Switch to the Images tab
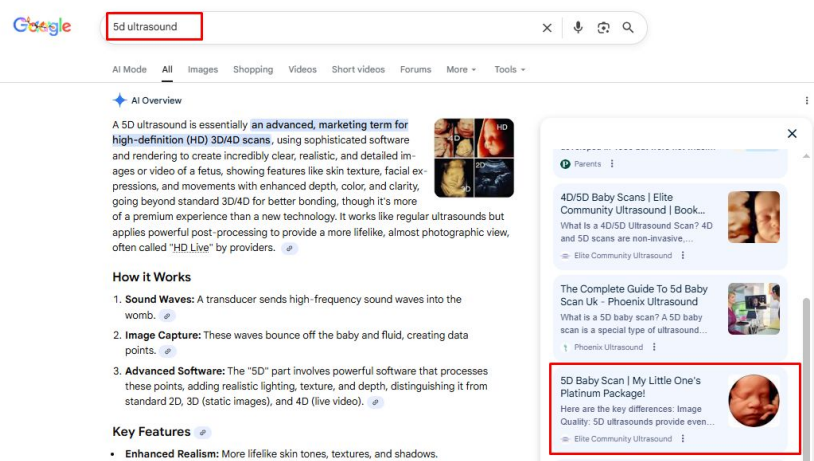This screenshot has width=814, height=461. tap(203, 69)
